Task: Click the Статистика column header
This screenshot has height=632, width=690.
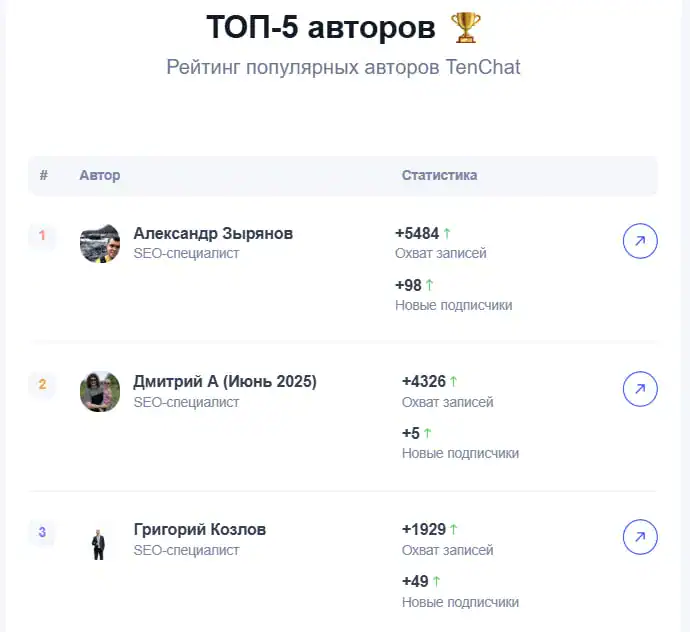Action: (439, 175)
